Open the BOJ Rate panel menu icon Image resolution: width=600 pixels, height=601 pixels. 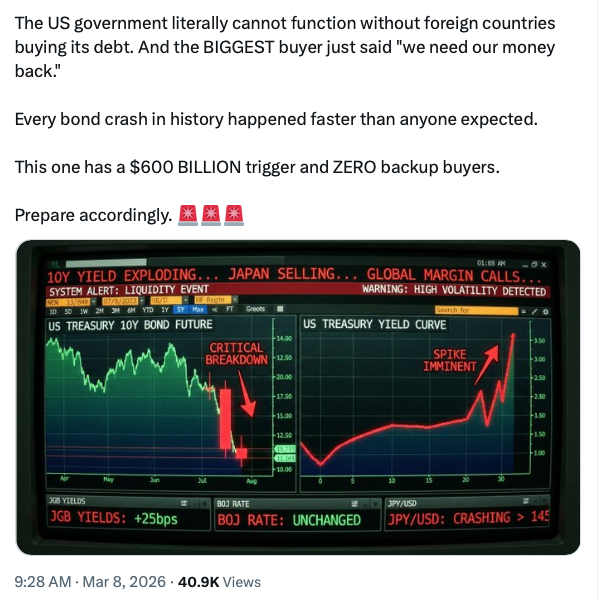354,503
